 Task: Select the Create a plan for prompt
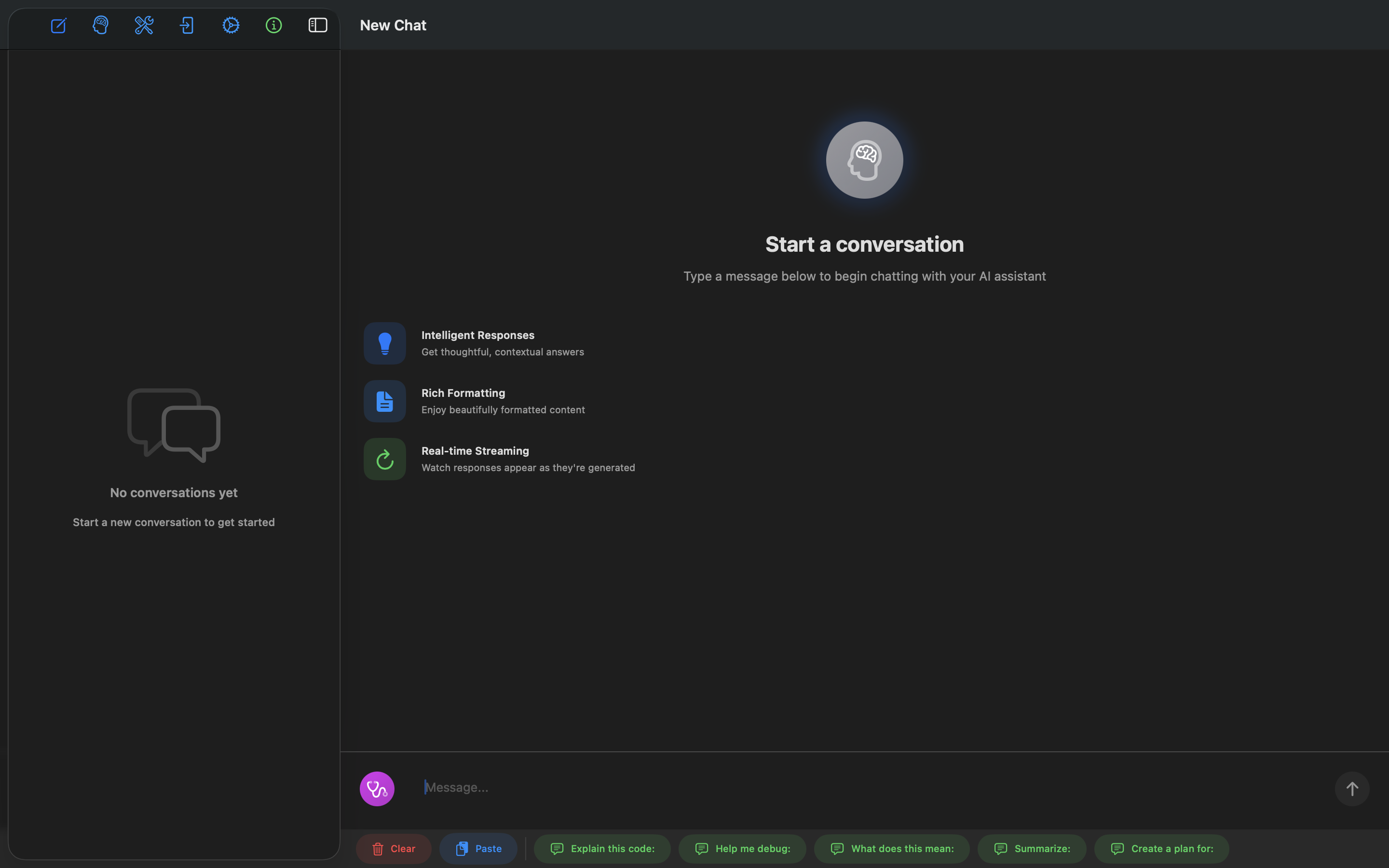tap(1161, 849)
